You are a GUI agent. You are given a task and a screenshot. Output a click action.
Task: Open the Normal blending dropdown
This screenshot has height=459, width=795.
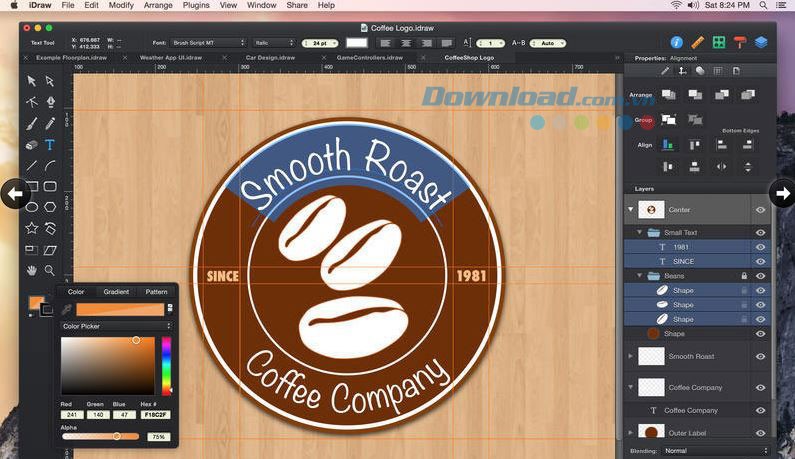click(715, 450)
